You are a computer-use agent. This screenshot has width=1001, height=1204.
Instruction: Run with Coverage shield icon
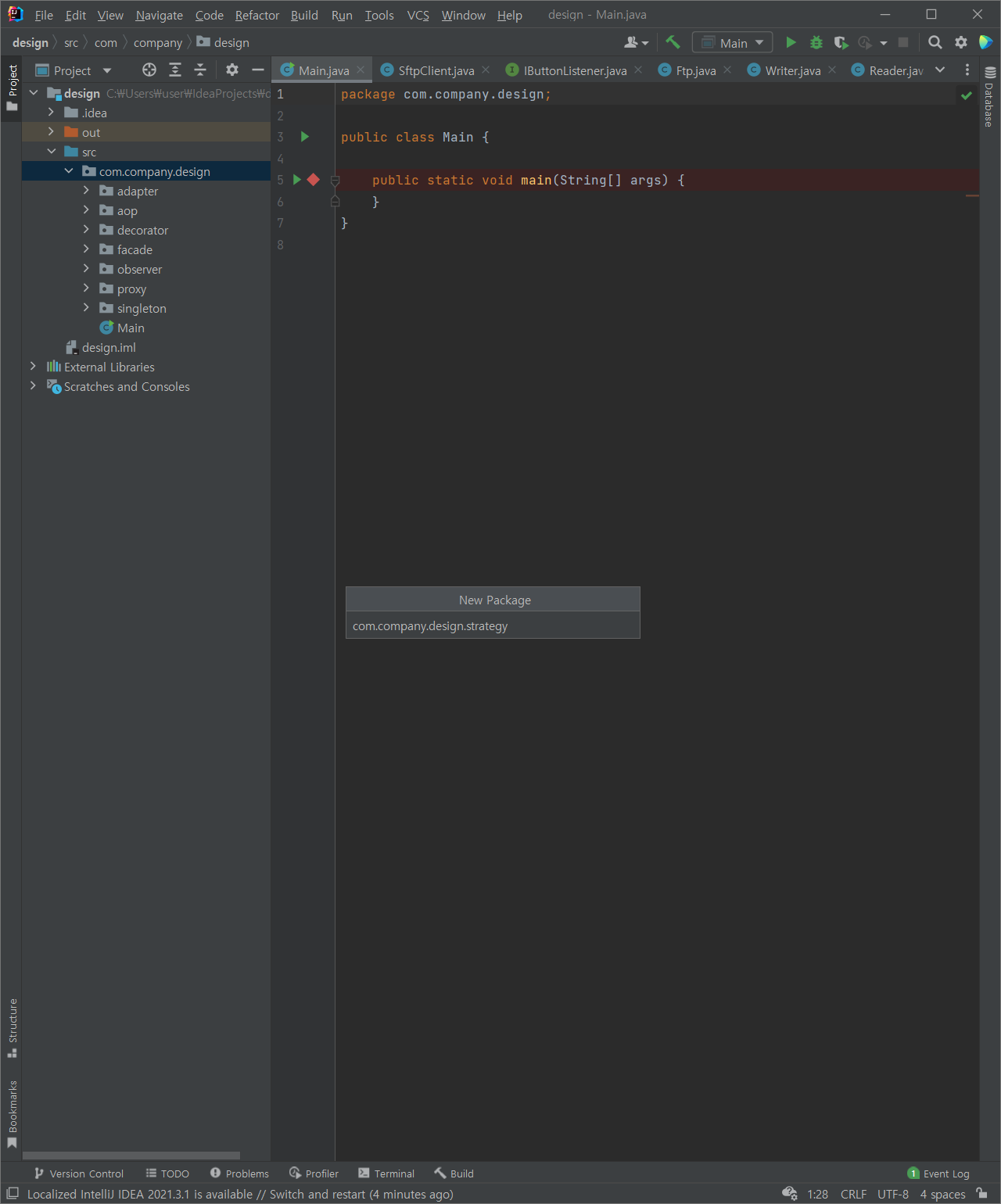(841, 42)
